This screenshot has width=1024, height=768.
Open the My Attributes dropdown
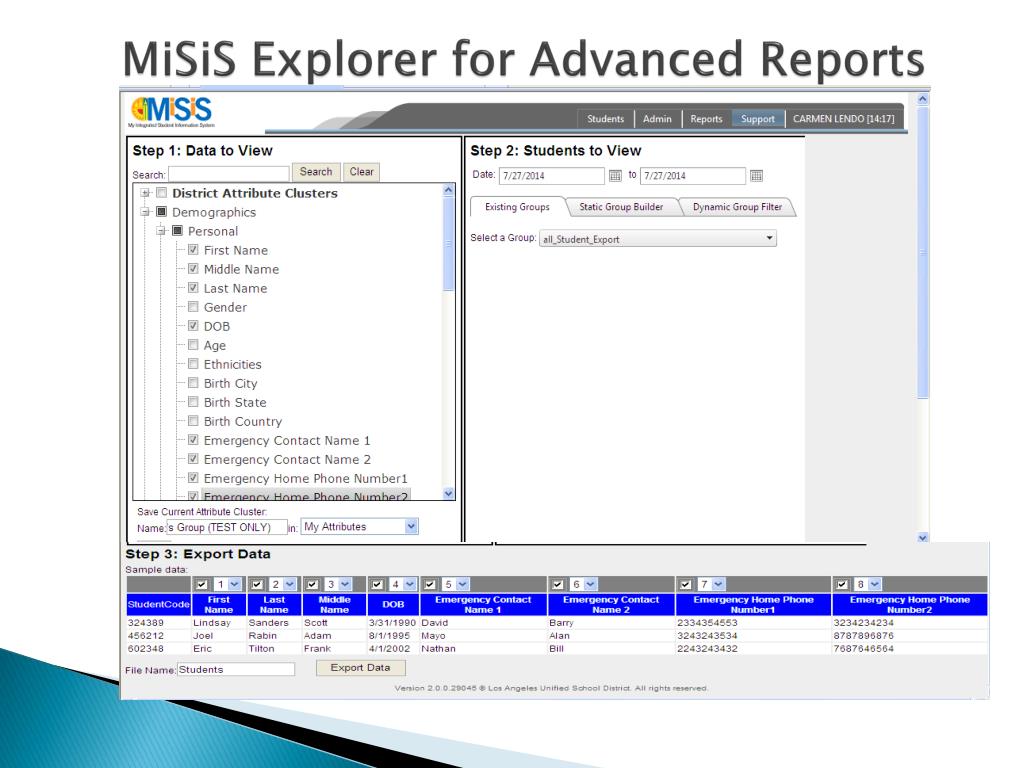tap(359, 526)
